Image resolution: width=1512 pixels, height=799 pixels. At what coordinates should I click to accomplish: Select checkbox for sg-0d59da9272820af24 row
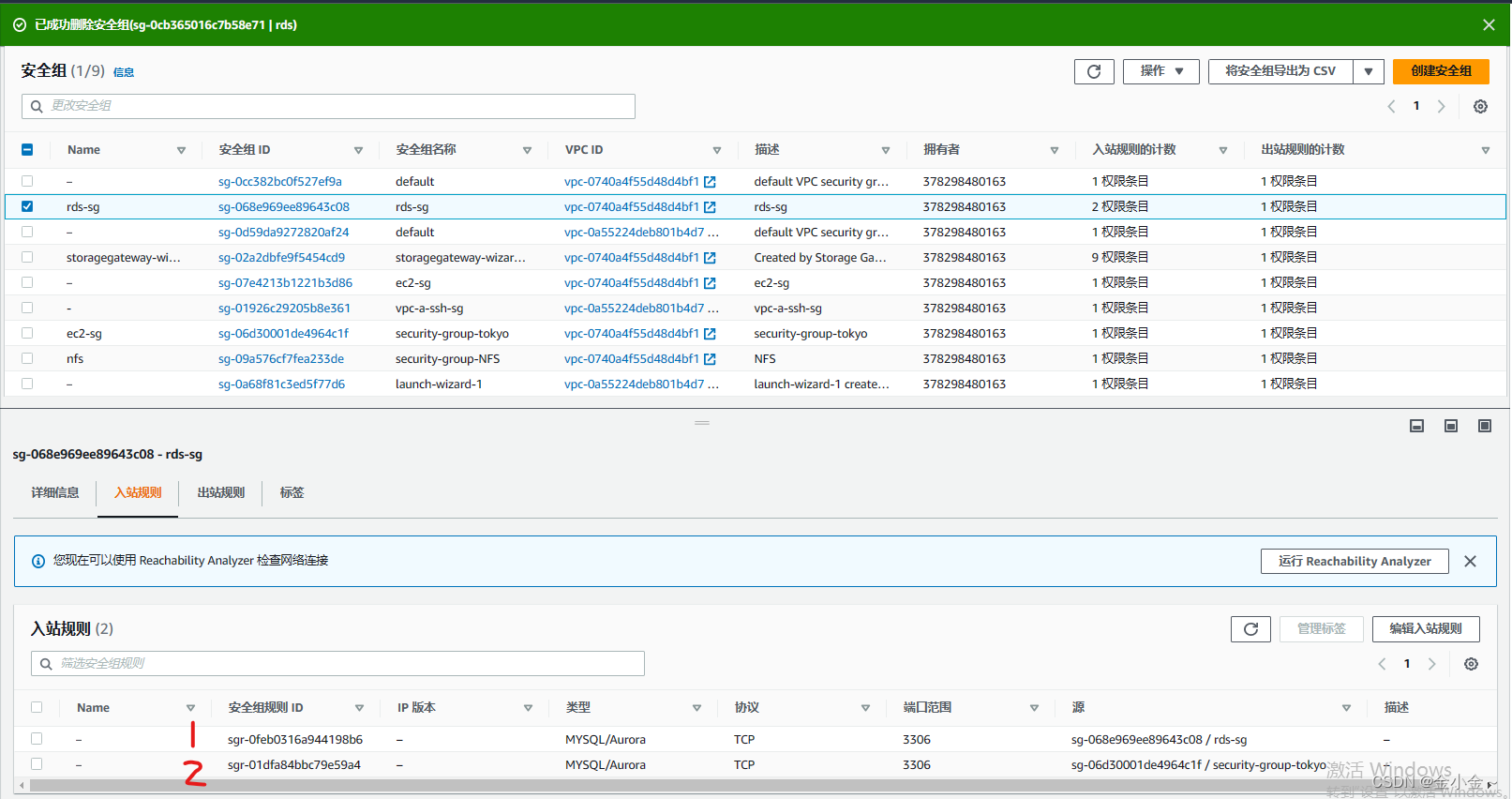click(x=27, y=232)
